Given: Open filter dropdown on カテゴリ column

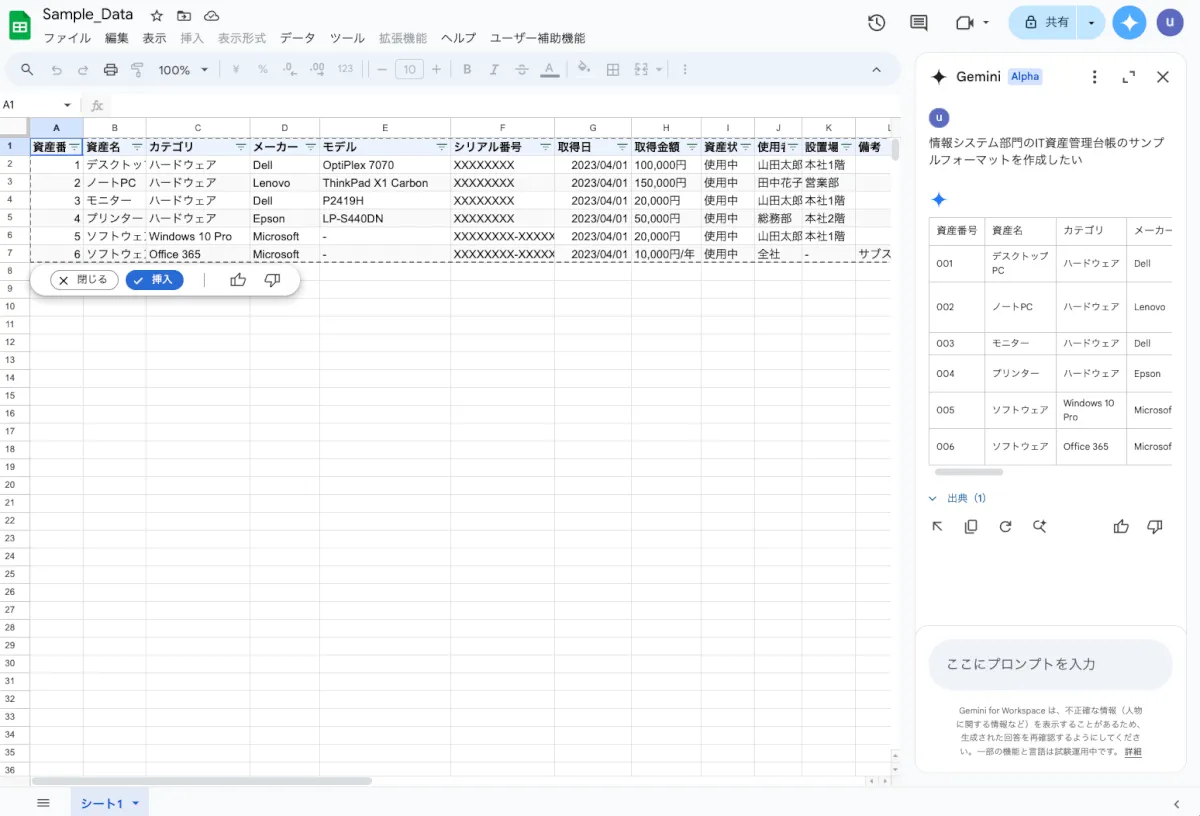Looking at the screenshot, I should point(240,147).
